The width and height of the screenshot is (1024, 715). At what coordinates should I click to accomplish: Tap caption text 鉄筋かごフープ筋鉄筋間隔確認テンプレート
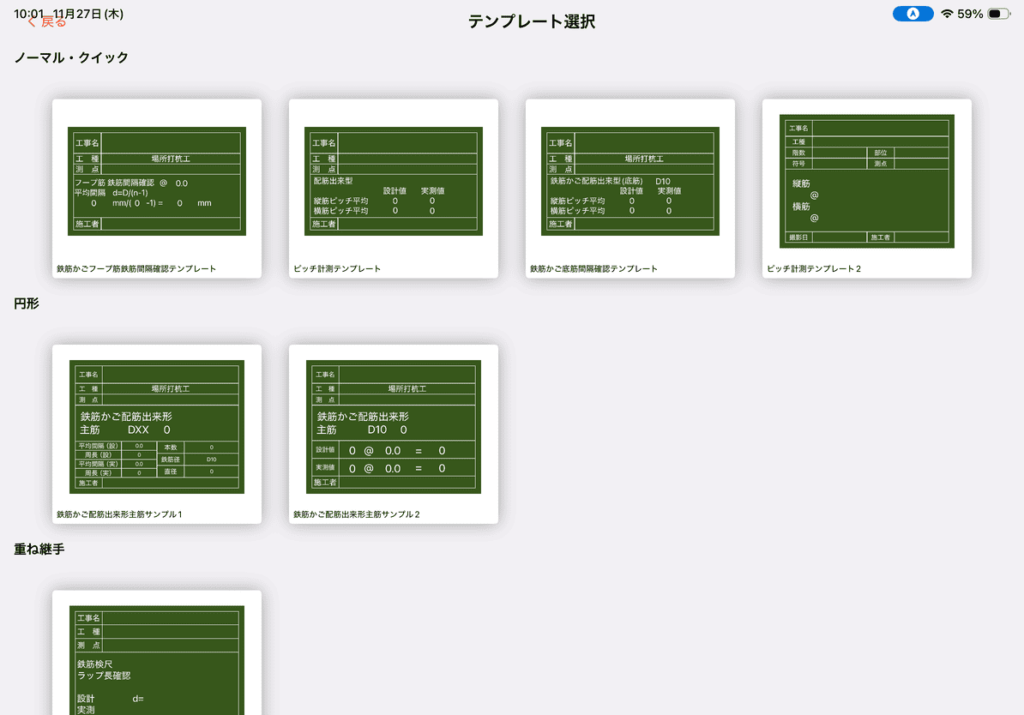click(136, 269)
